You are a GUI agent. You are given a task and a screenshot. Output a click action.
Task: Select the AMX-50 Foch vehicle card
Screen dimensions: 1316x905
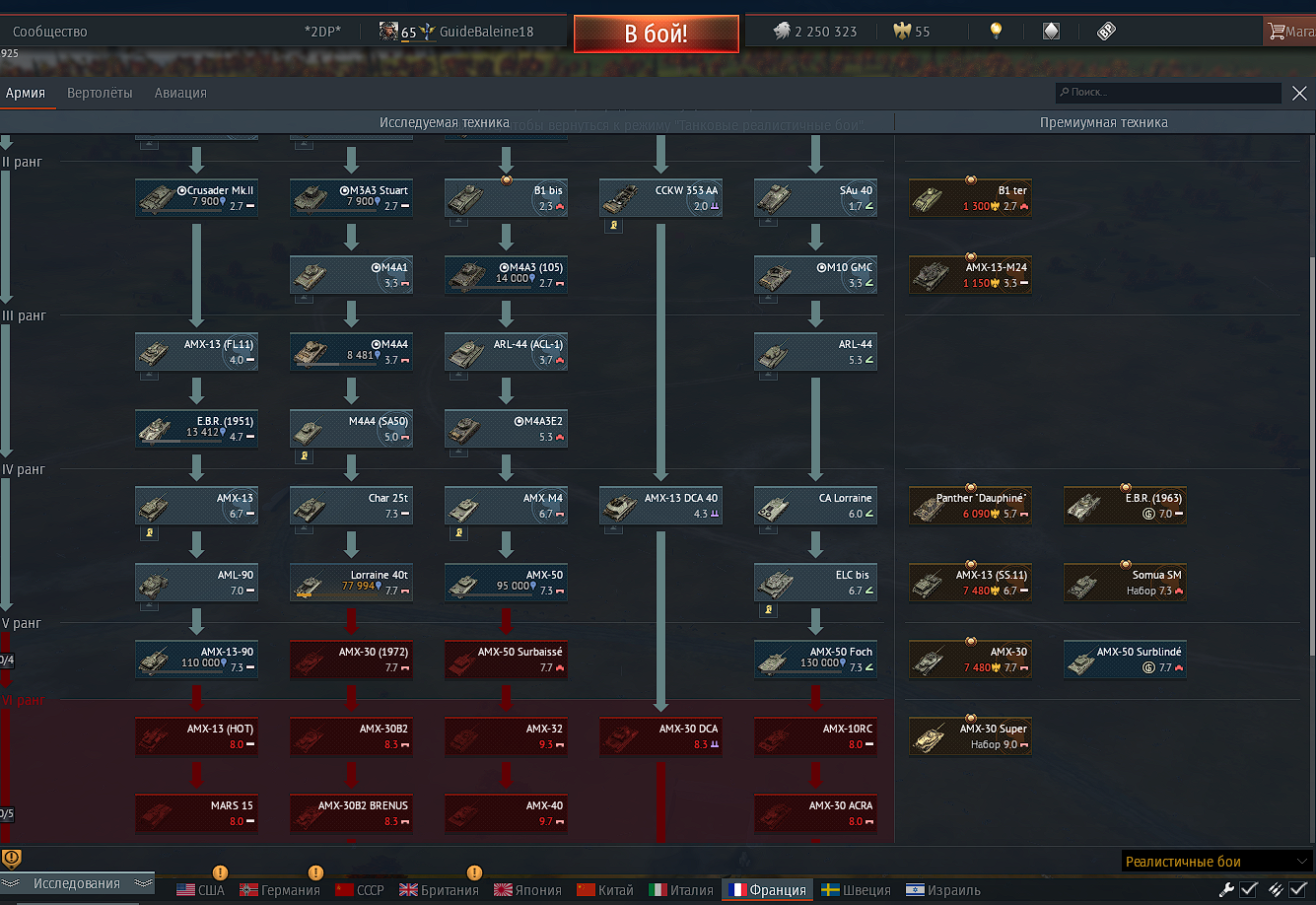tap(815, 660)
